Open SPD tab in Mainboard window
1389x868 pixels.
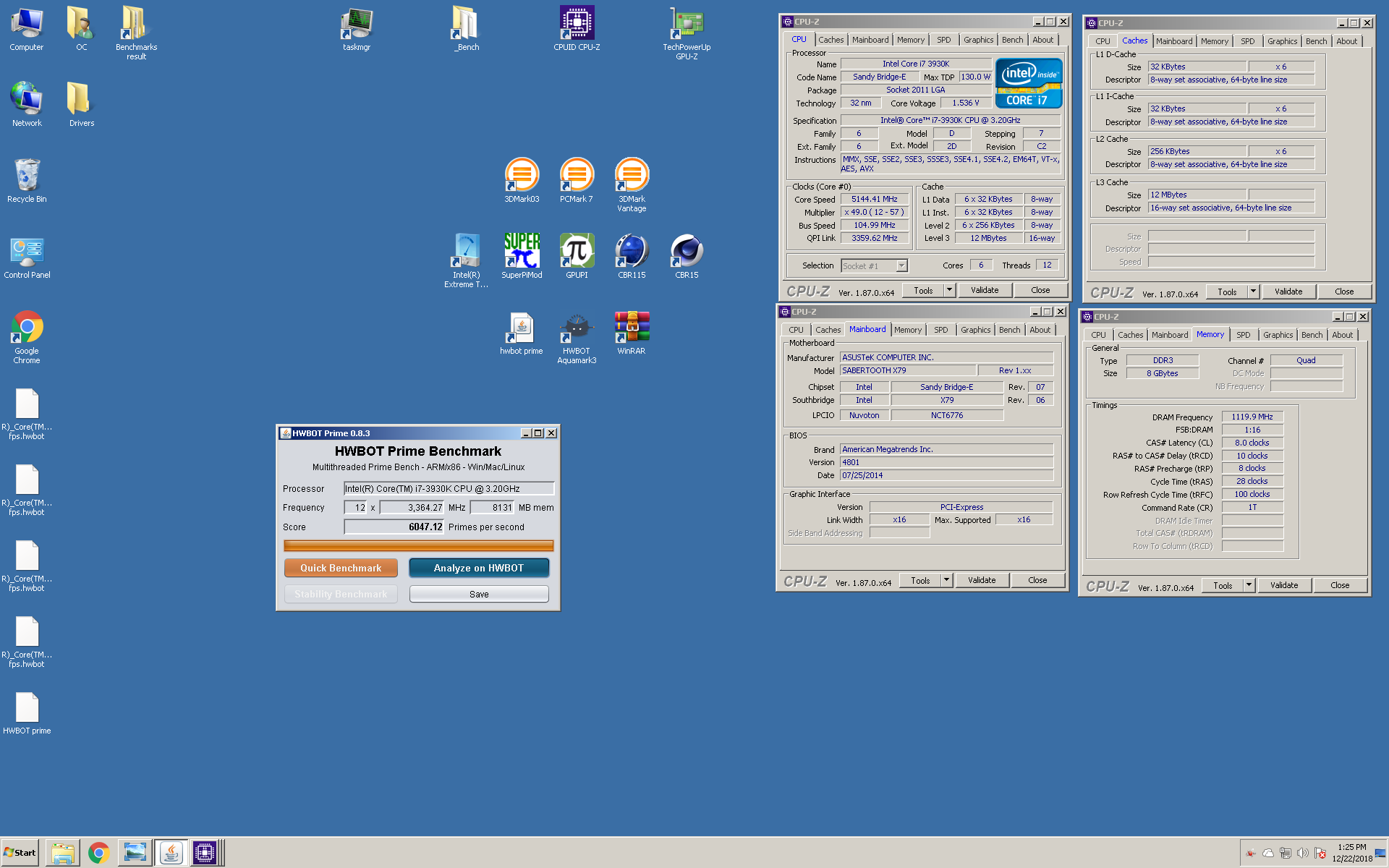click(x=940, y=330)
